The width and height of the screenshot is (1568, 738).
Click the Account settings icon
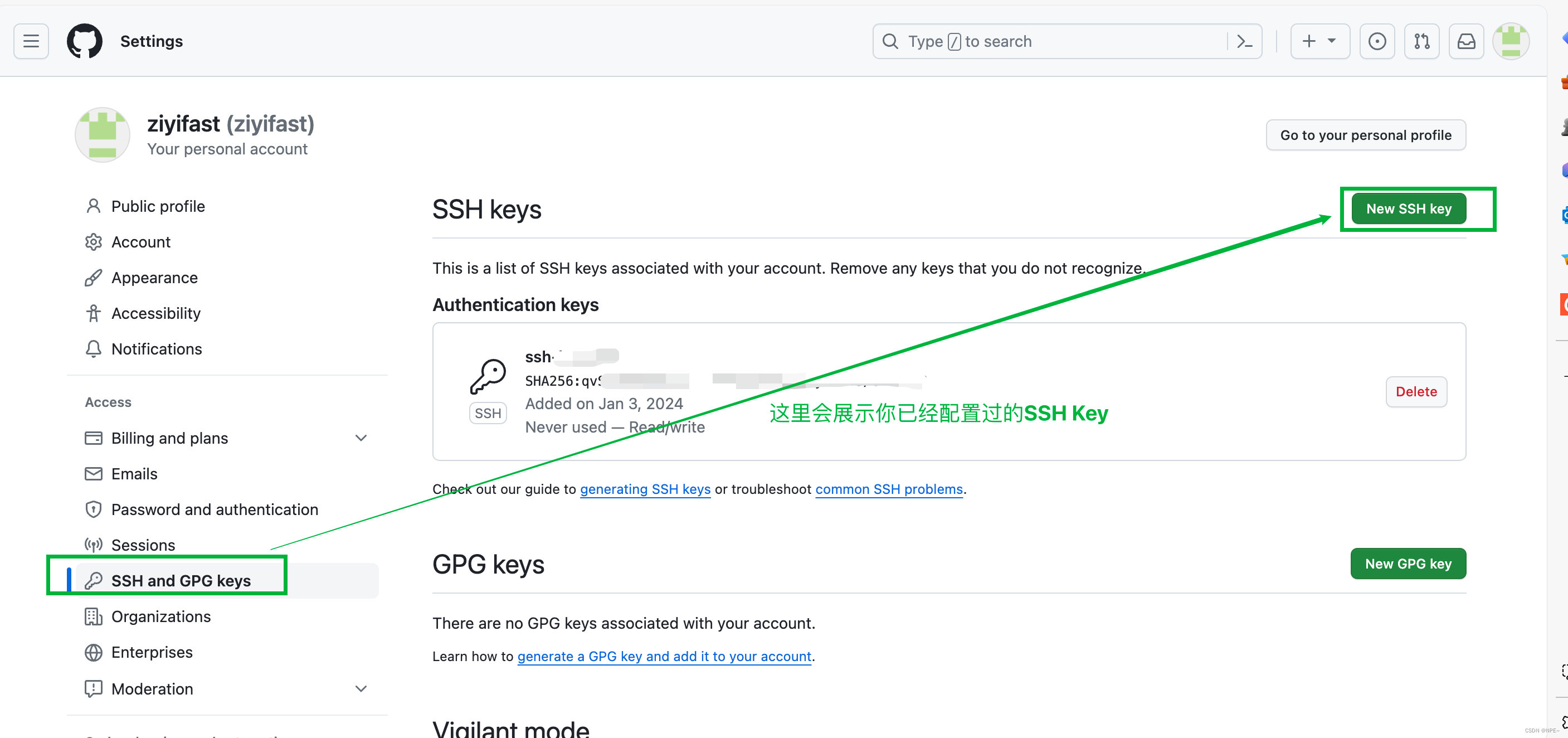92,241
